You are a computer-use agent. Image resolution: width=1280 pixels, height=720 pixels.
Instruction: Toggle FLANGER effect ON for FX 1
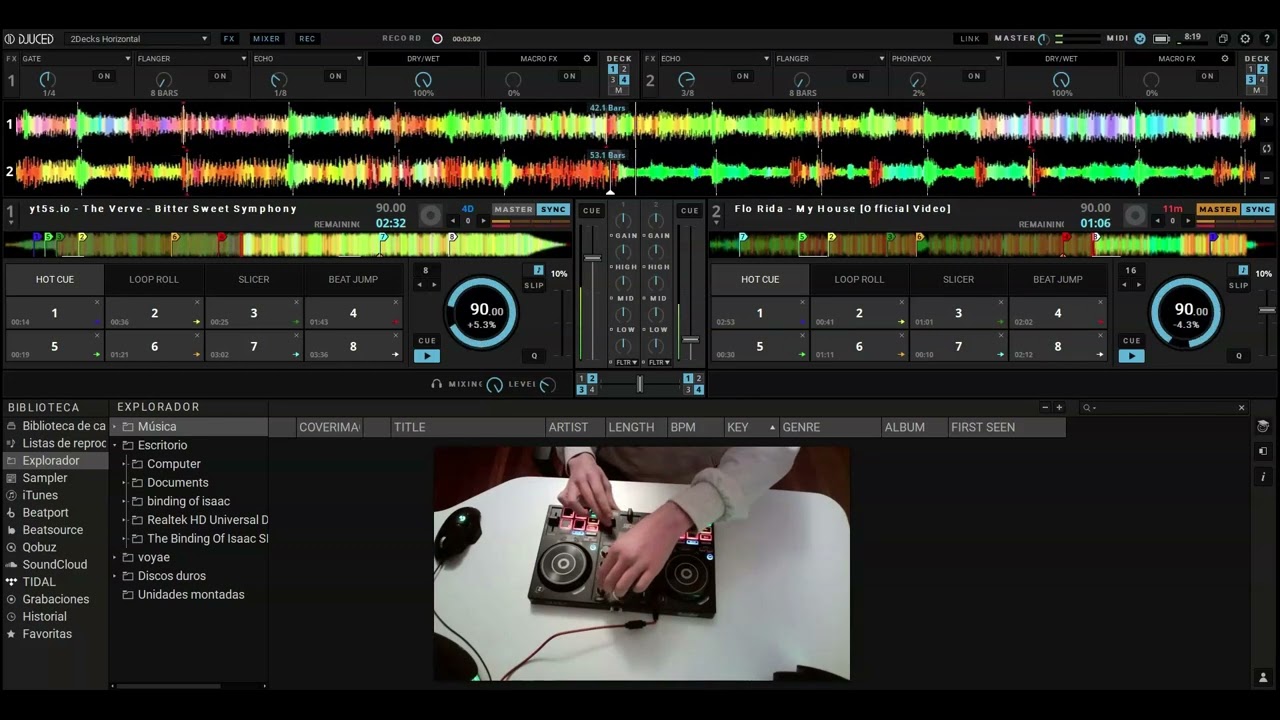point(220,76)
